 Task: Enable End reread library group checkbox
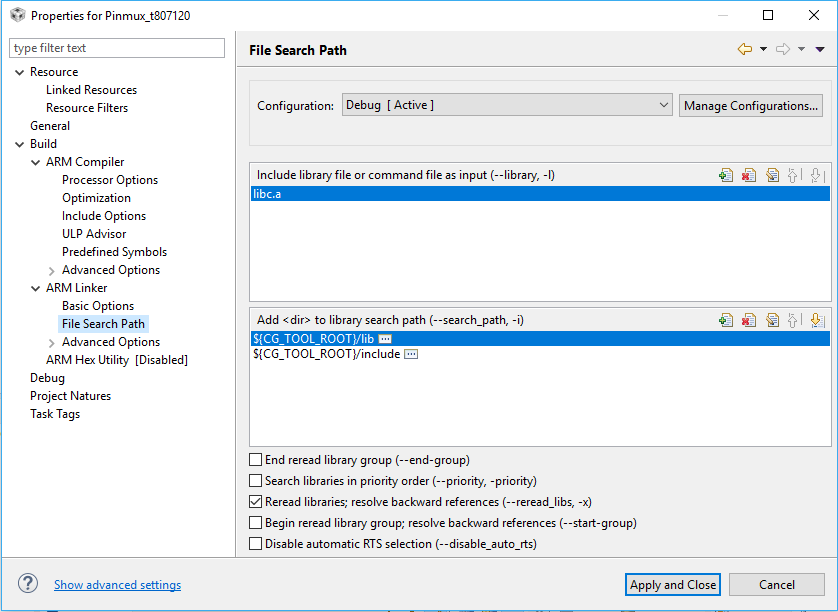[256, 460]
